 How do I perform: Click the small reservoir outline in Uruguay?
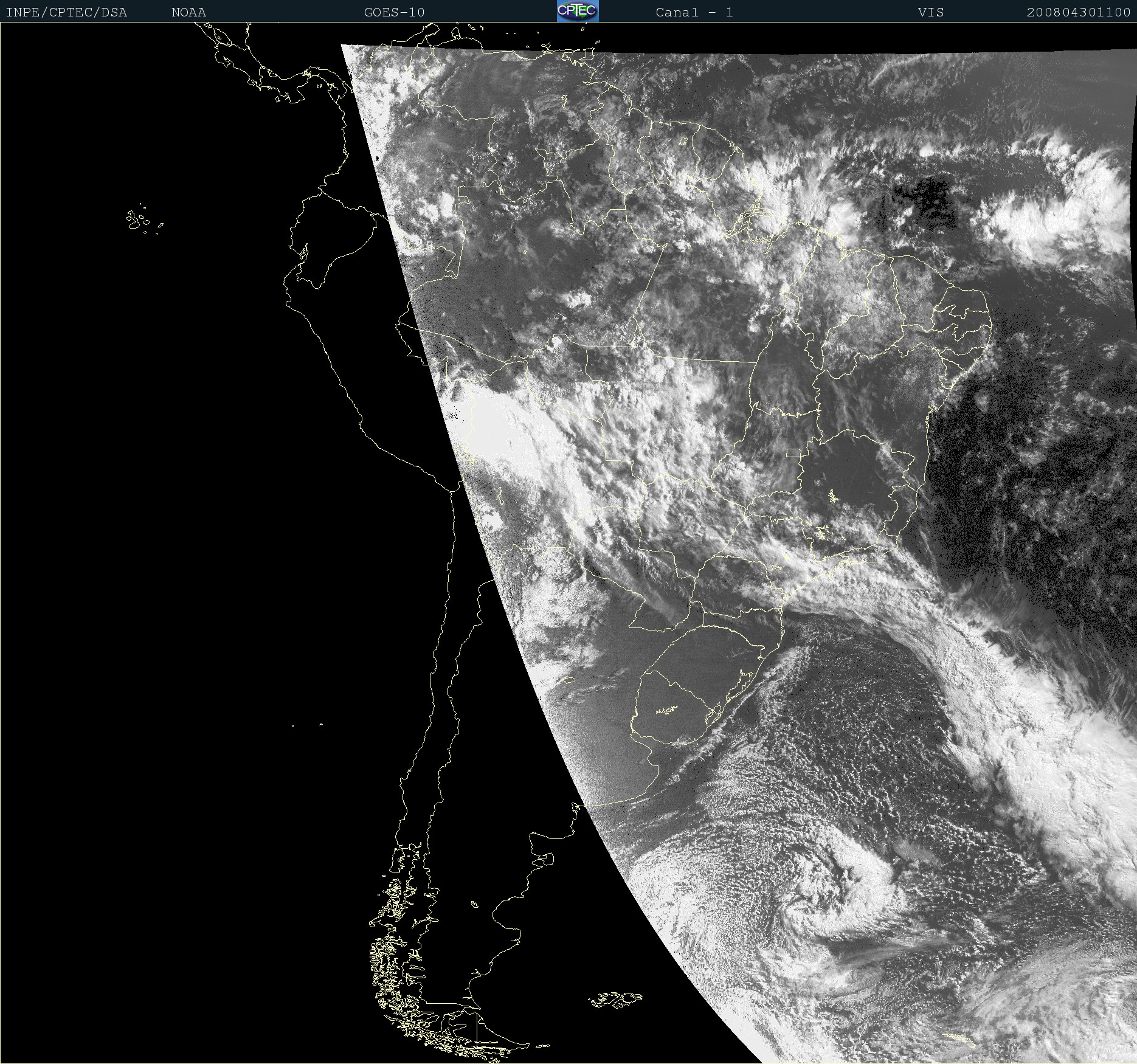click(x=667, y=710)
